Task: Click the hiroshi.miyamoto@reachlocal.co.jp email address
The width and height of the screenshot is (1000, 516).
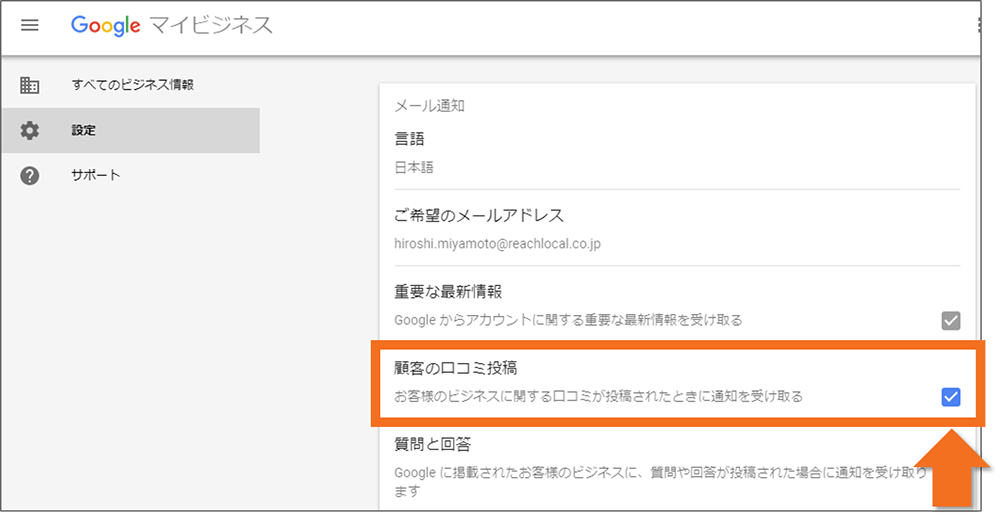Action: click(x=497, y=244)
